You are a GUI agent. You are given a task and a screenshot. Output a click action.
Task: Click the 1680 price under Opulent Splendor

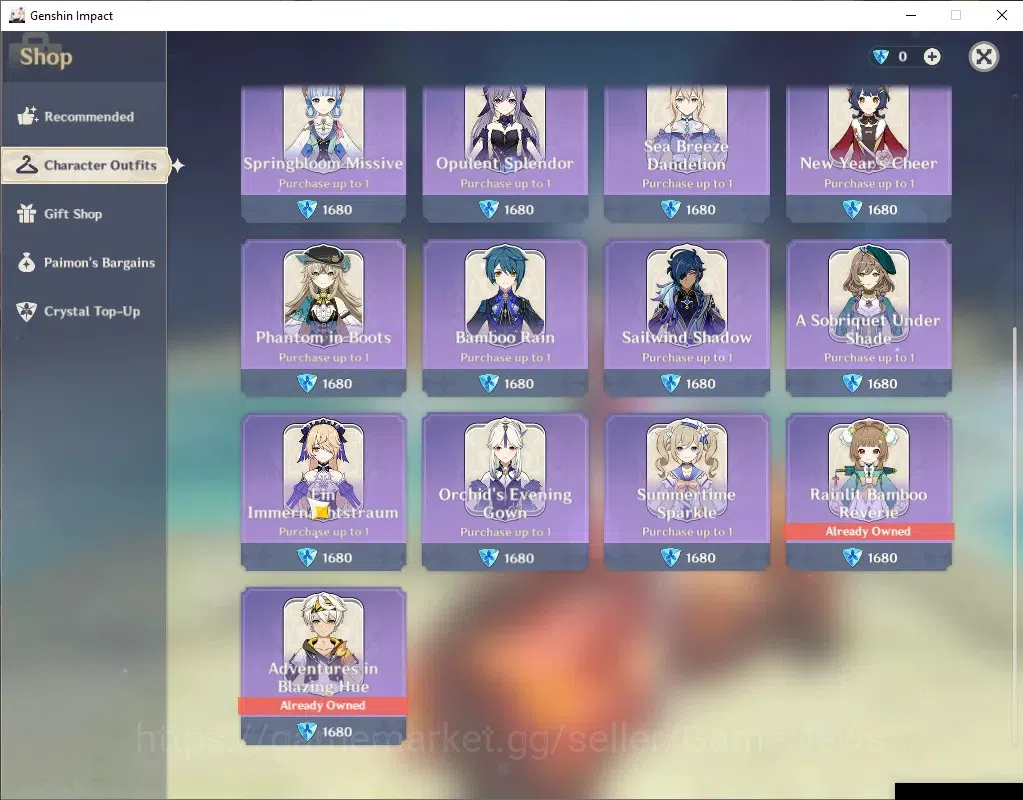click(519, 209)
